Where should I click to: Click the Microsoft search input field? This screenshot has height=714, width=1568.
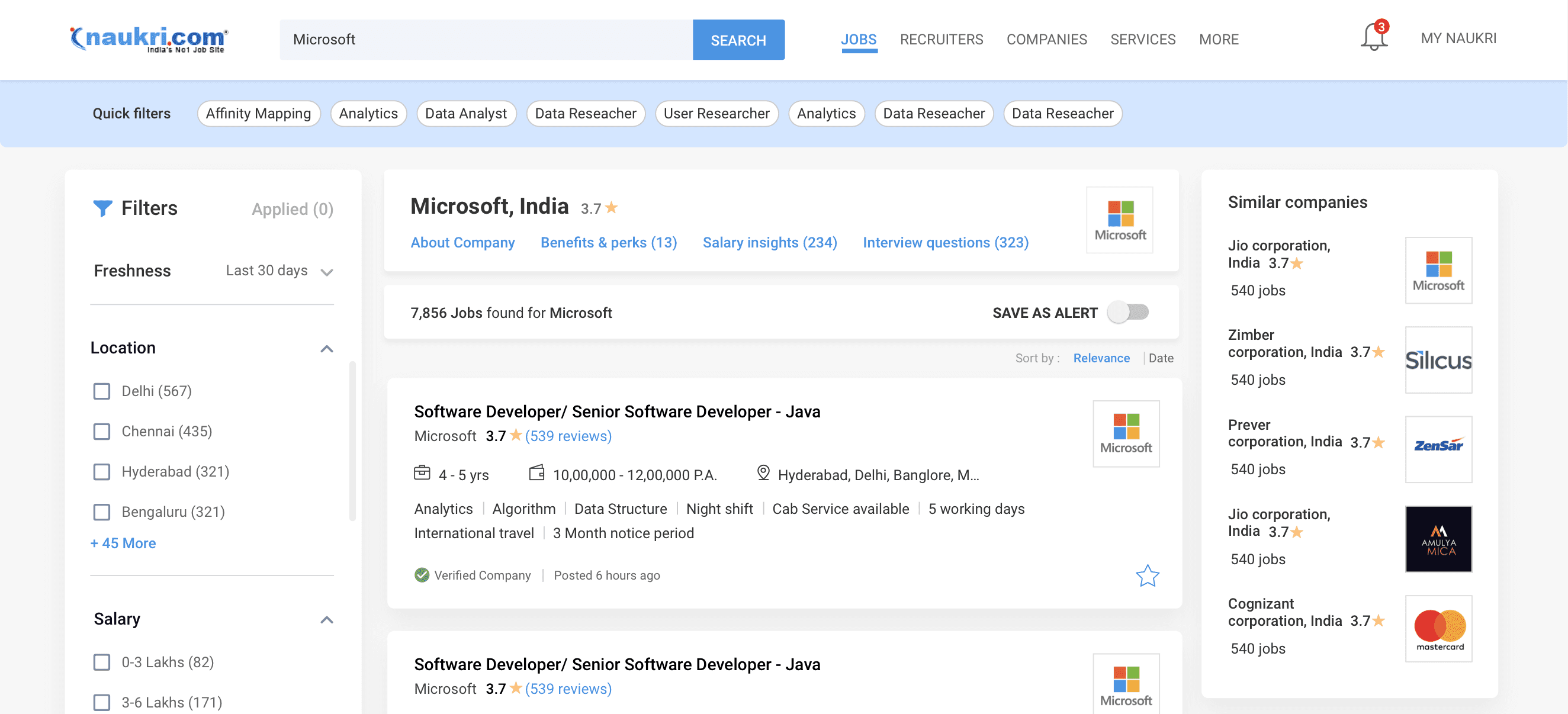coord(486,40)
